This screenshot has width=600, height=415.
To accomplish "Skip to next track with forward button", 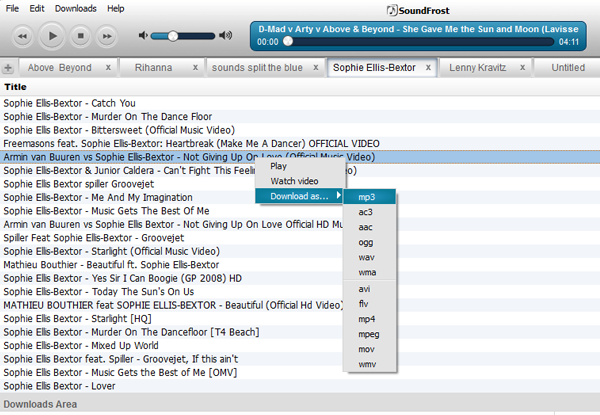I will (107, 36).
